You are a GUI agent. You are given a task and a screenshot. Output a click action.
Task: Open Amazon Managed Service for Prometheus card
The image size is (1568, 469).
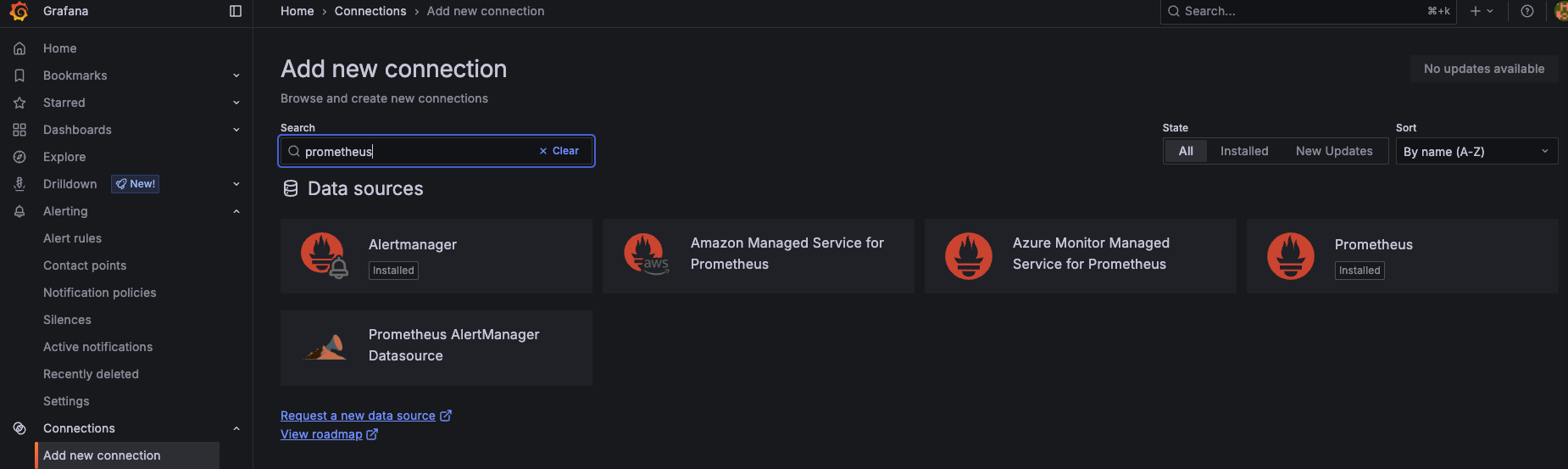point(758,256)
